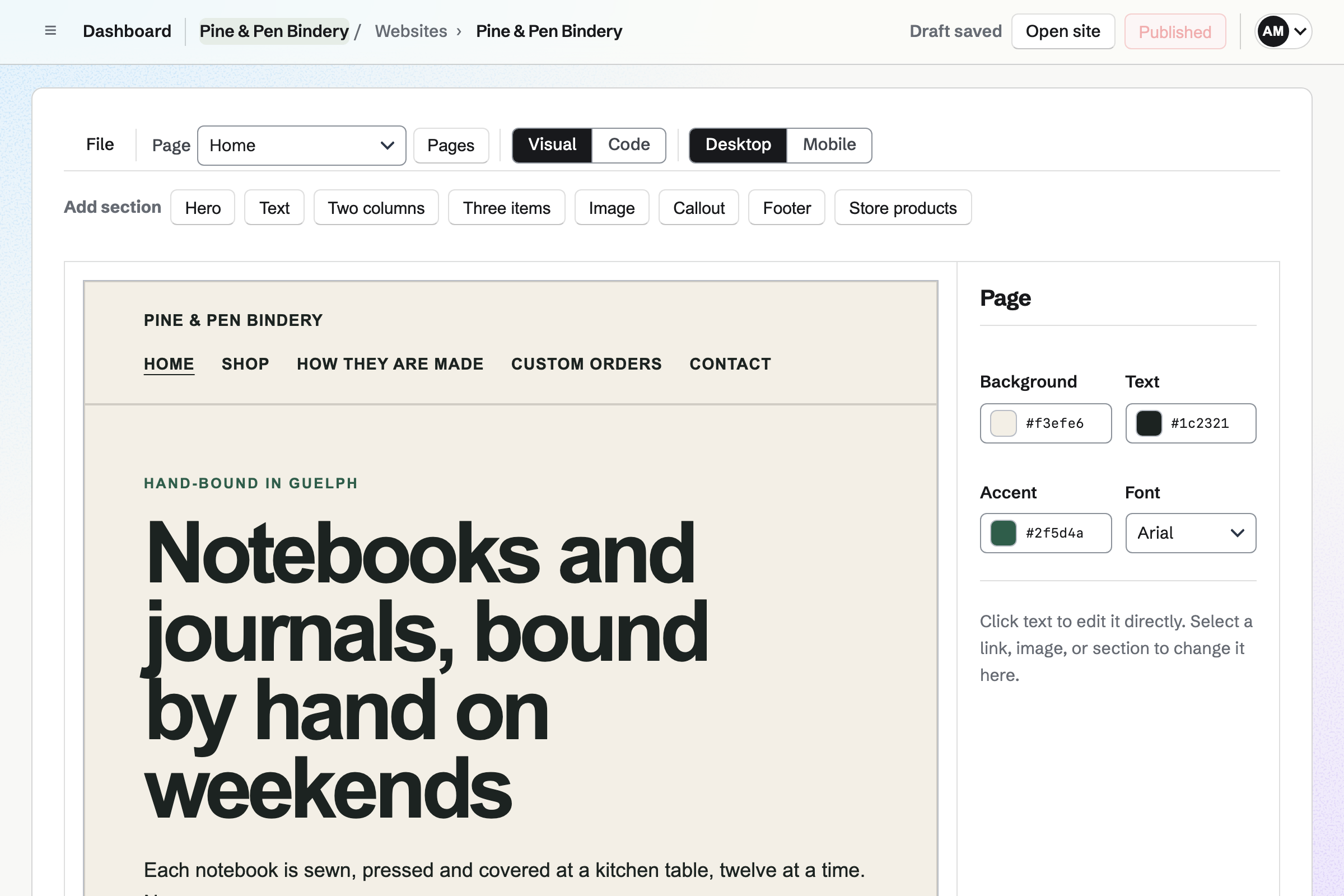Open the hamburger navigation menu
This screenshot has height=896, width=1344.
(50, 31)
